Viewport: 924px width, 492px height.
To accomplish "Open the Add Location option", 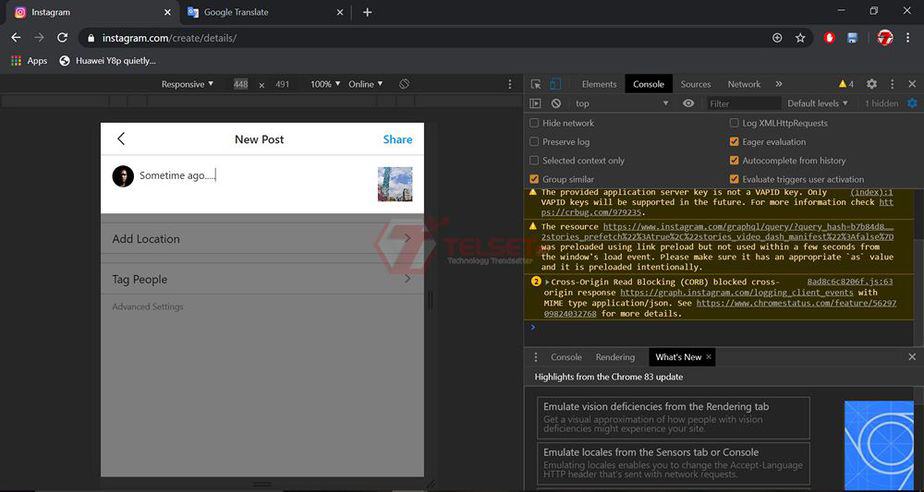I will point(262,239).
